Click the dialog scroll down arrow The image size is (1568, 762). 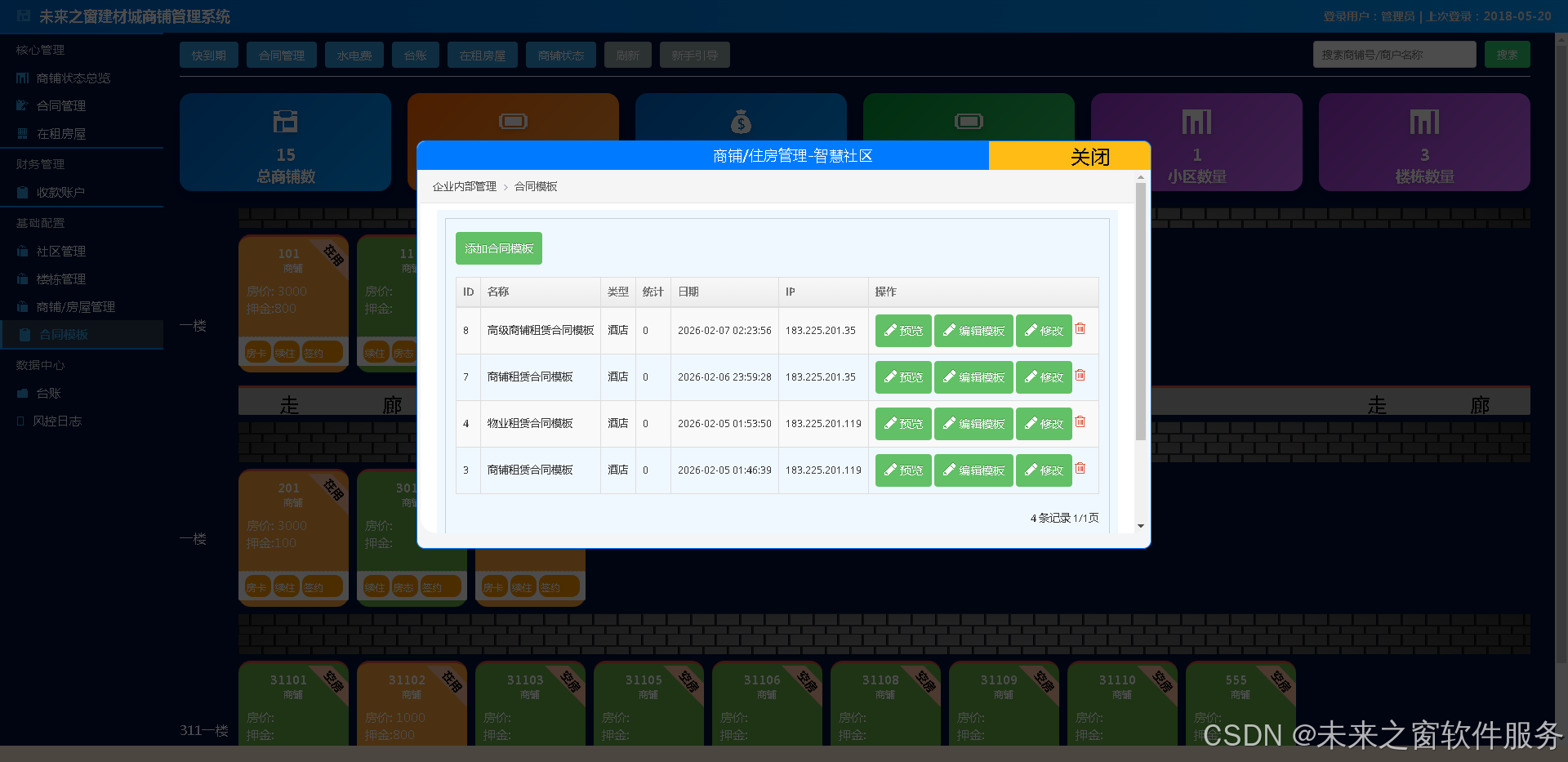click(1141, 526)
